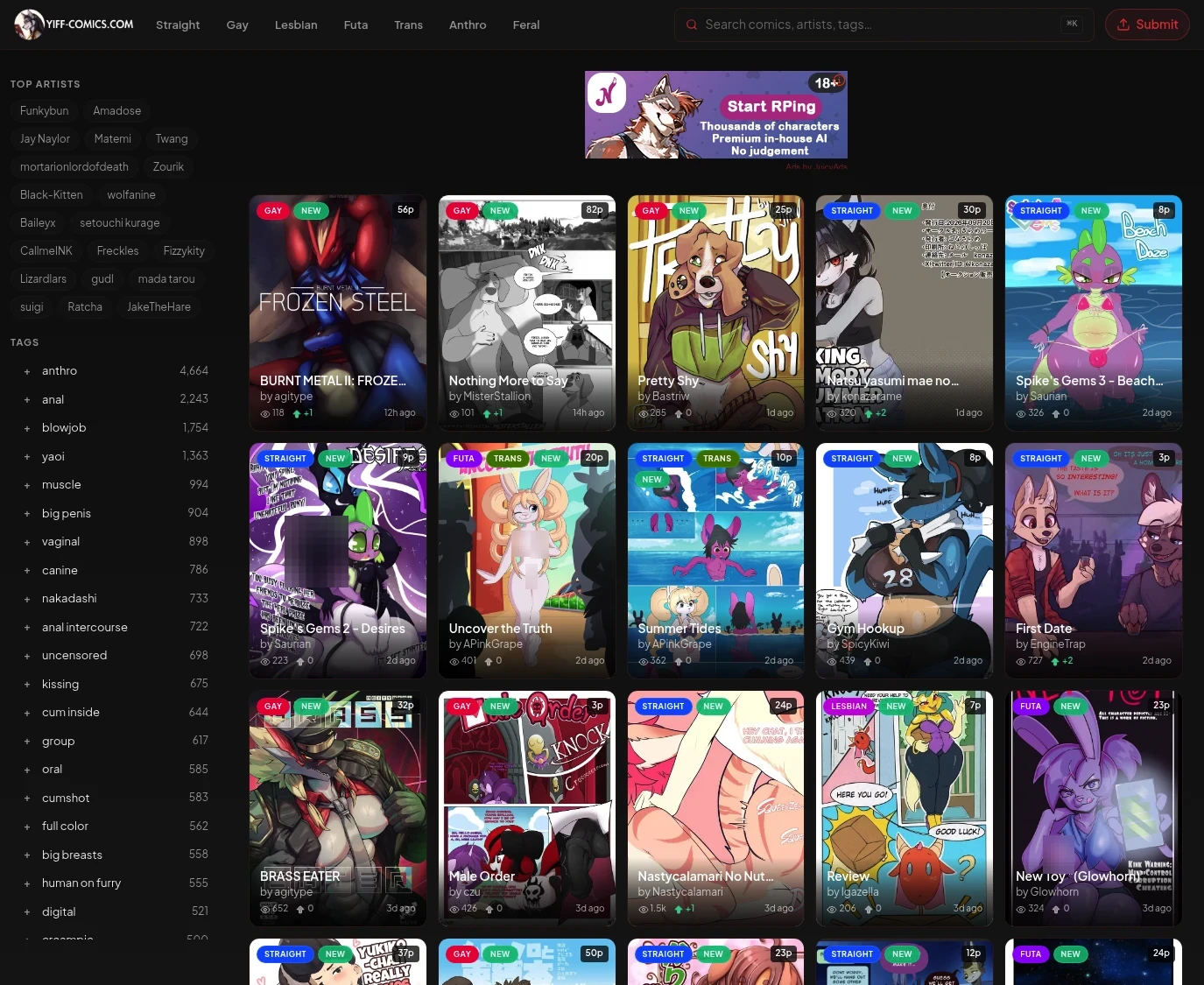The height and width of the screenshot is (985, 1204).
Task: Open the Pretty Shy comic thumbnail
Action: pyautogui.click(x=715, y=313)
